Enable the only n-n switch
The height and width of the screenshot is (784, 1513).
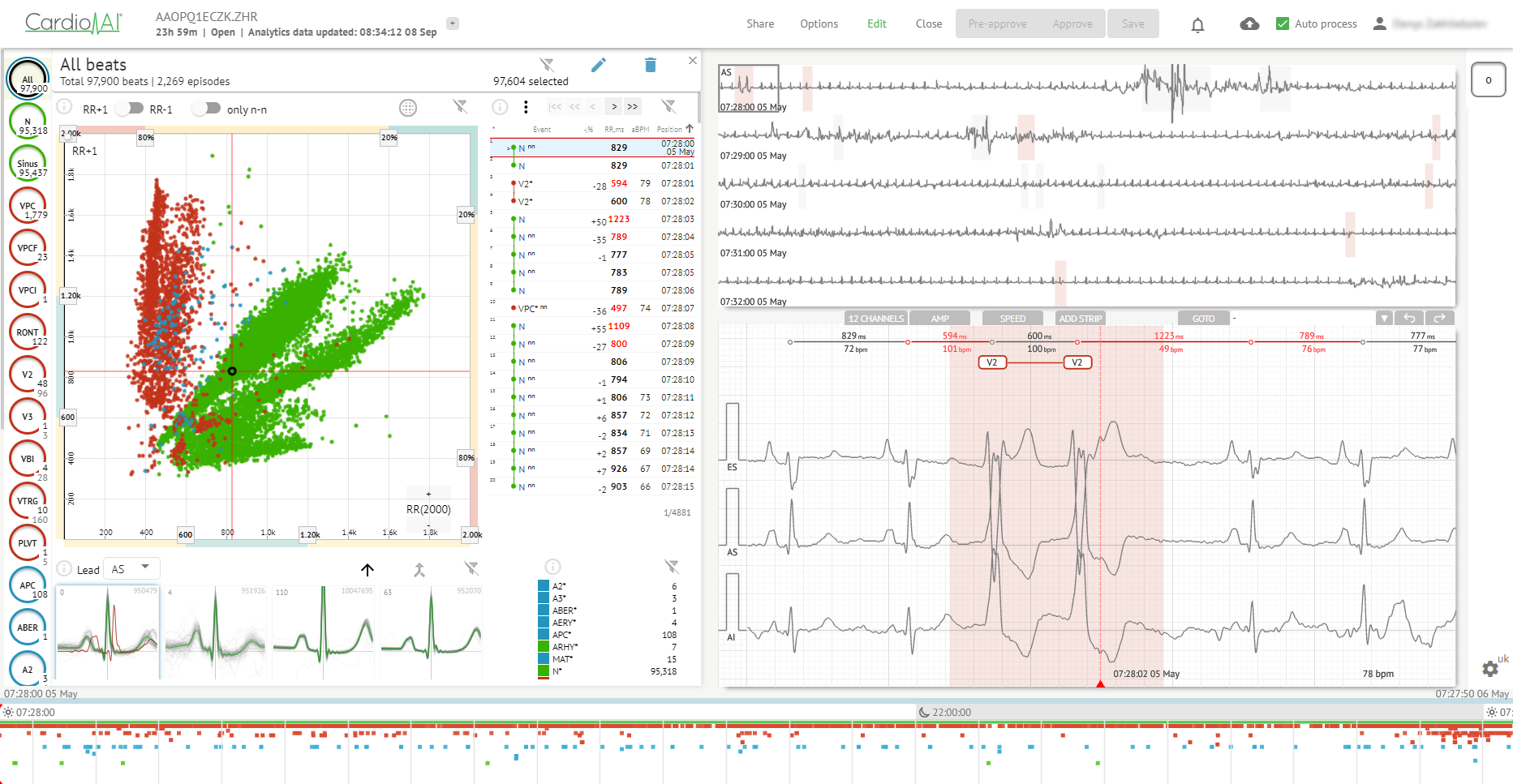pyautogui.click(x=207, y=109)
